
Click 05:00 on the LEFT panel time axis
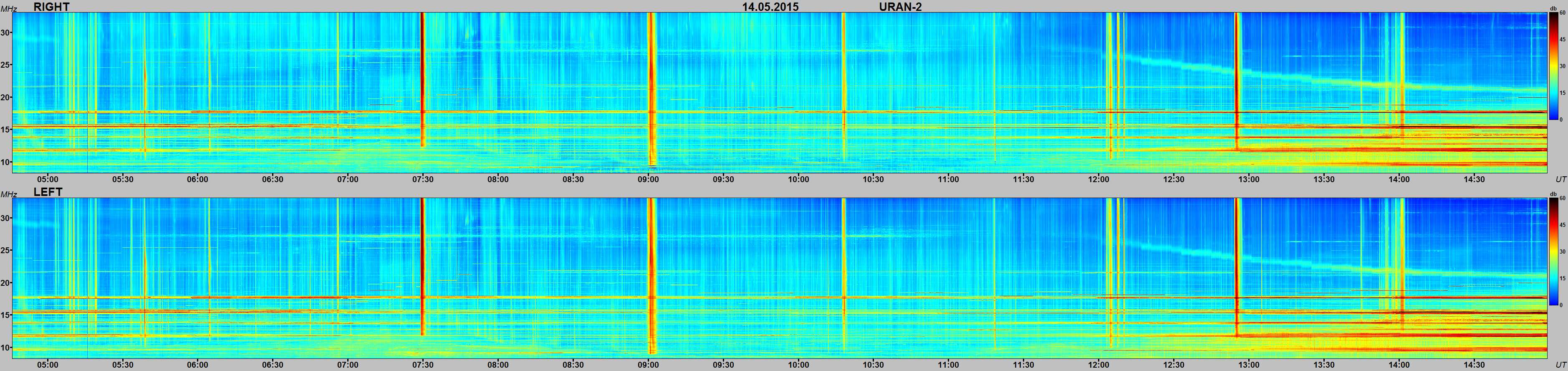(48, 364)
